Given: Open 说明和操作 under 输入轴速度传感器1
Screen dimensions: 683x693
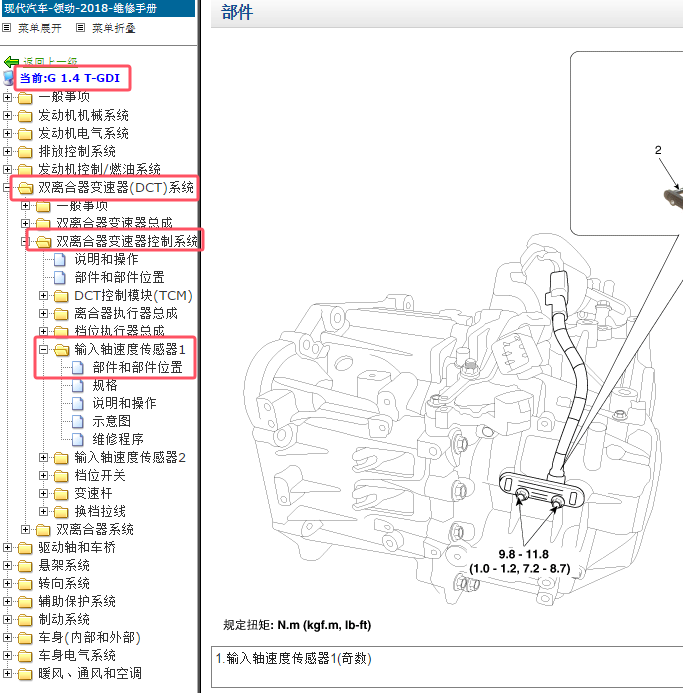Looking at the screenshot, I should pos(124,403).
